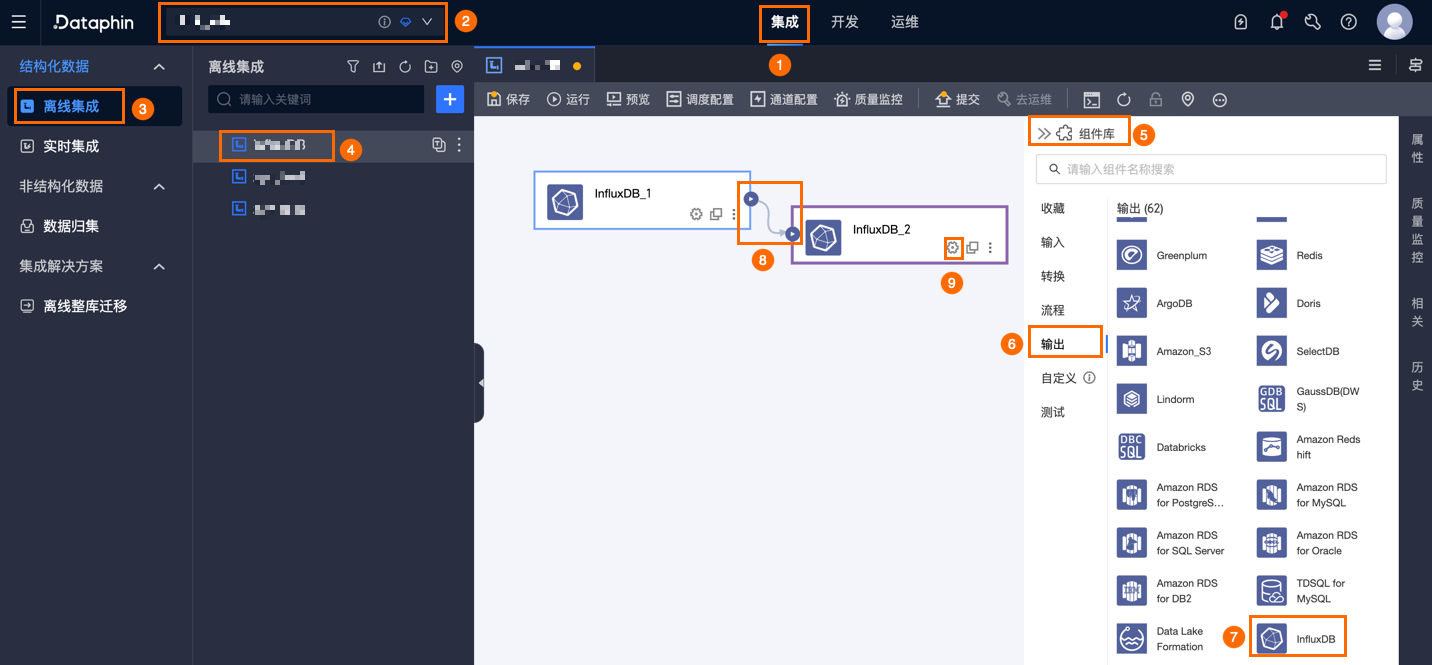Open the more ellipsis icon in canvas toolbar
This screenshot has width=1432, height=665.
1220,100
